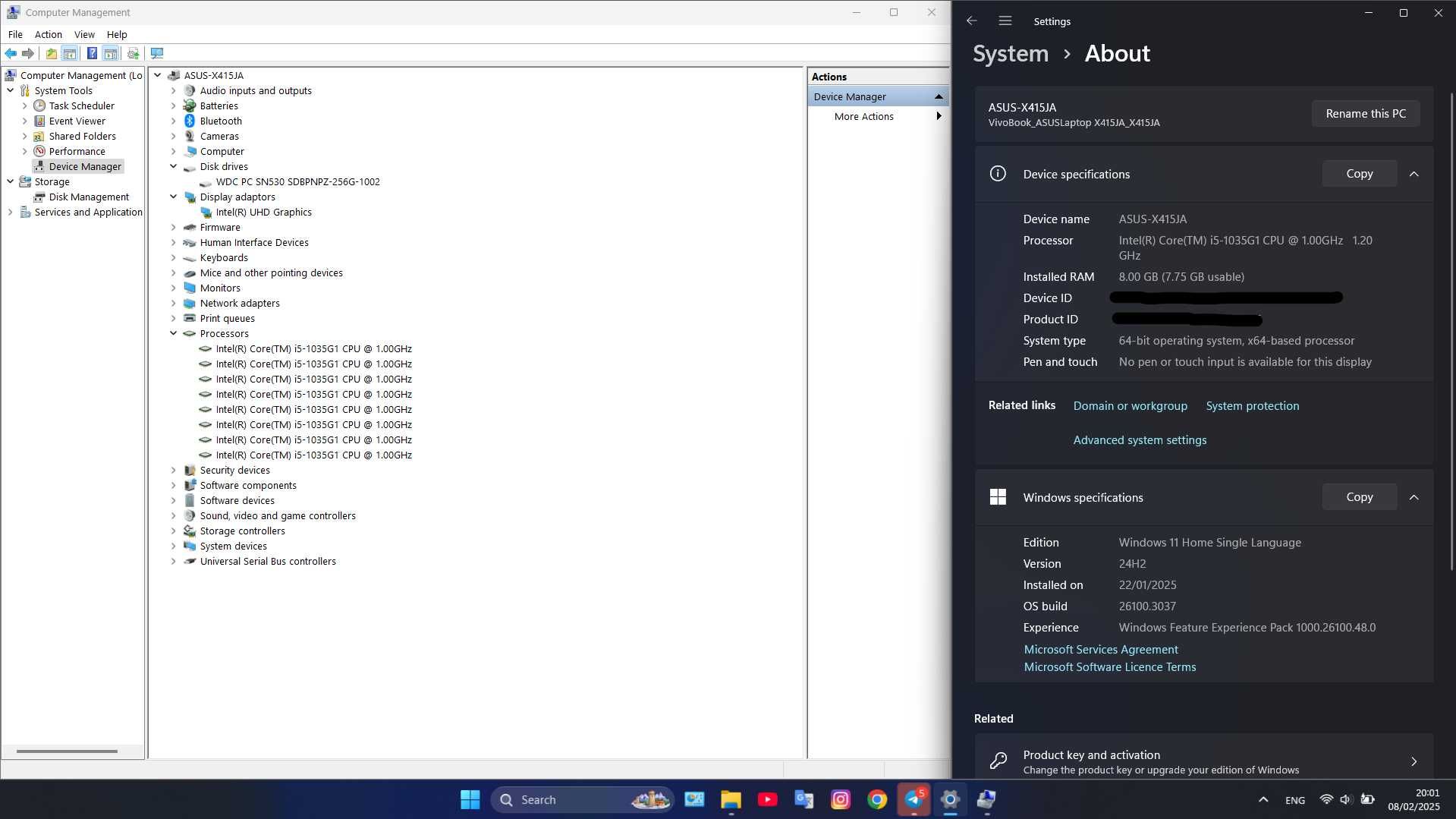Select Performance in the console tree
The image size is (1456, 819).
77,151
